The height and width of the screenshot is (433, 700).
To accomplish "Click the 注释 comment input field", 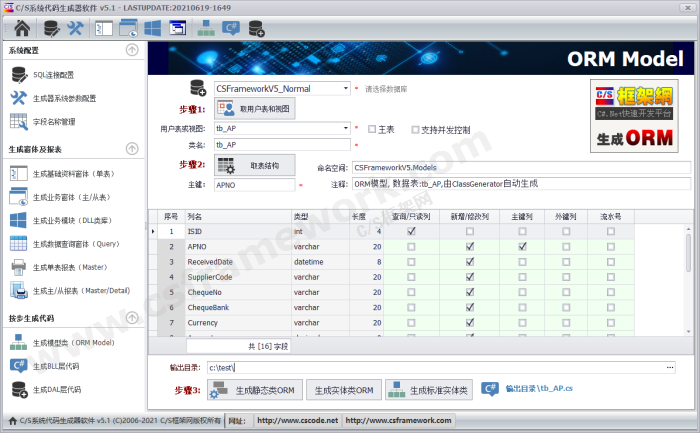I will click(x=521, y=183).
